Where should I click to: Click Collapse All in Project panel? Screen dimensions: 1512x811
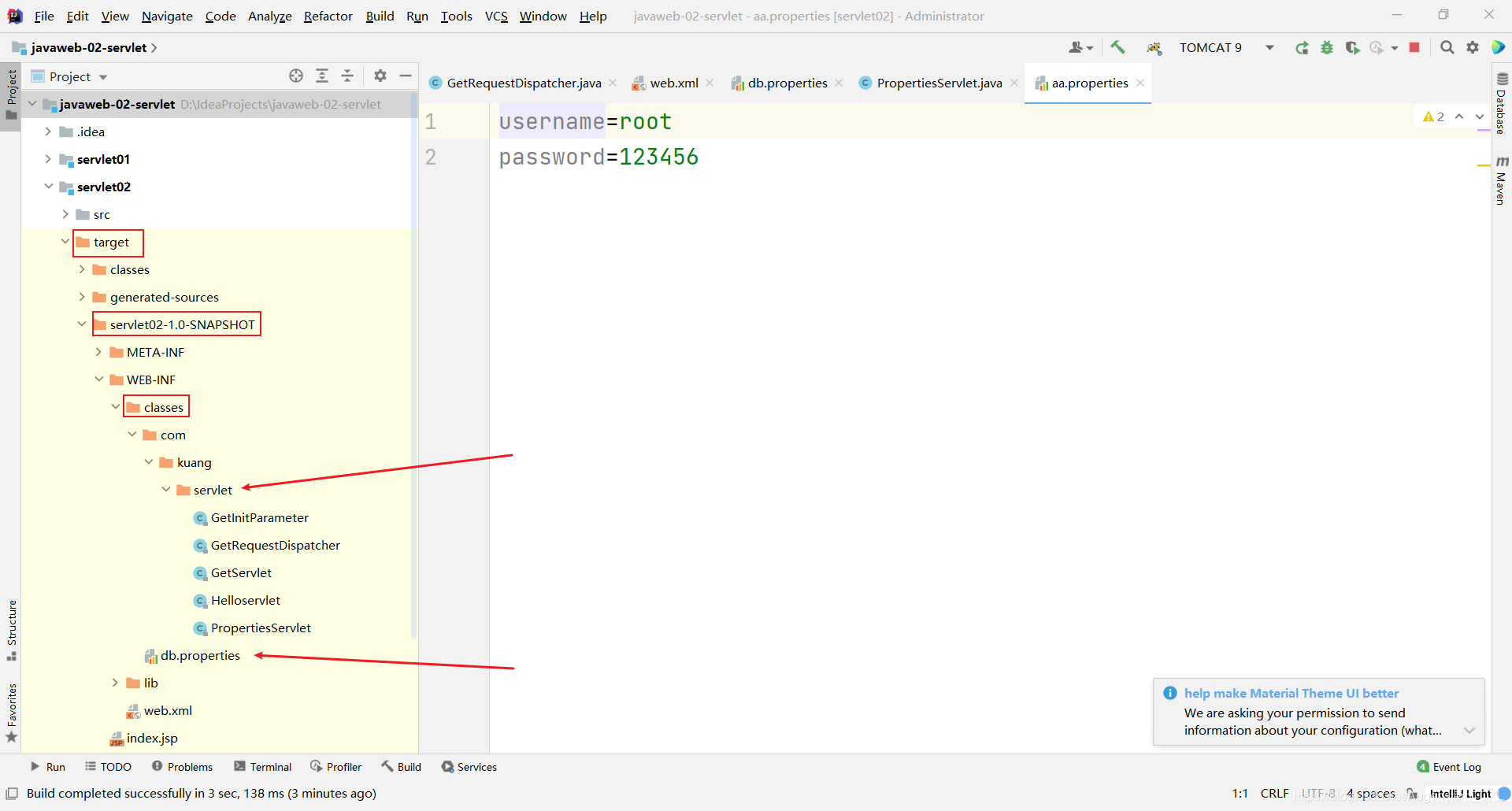[347, 76]
